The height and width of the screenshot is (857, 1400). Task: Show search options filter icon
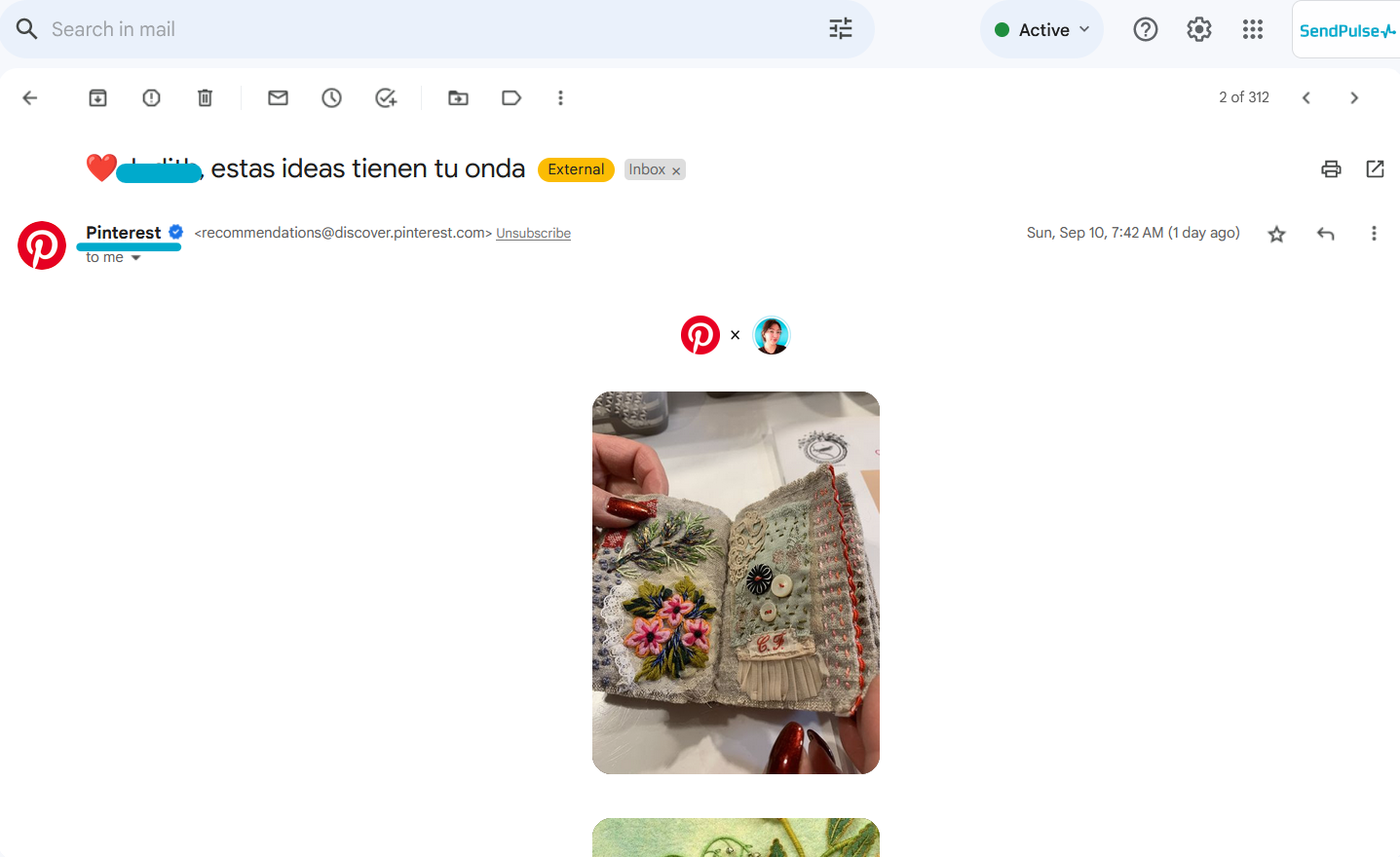[x=841, y=29]
